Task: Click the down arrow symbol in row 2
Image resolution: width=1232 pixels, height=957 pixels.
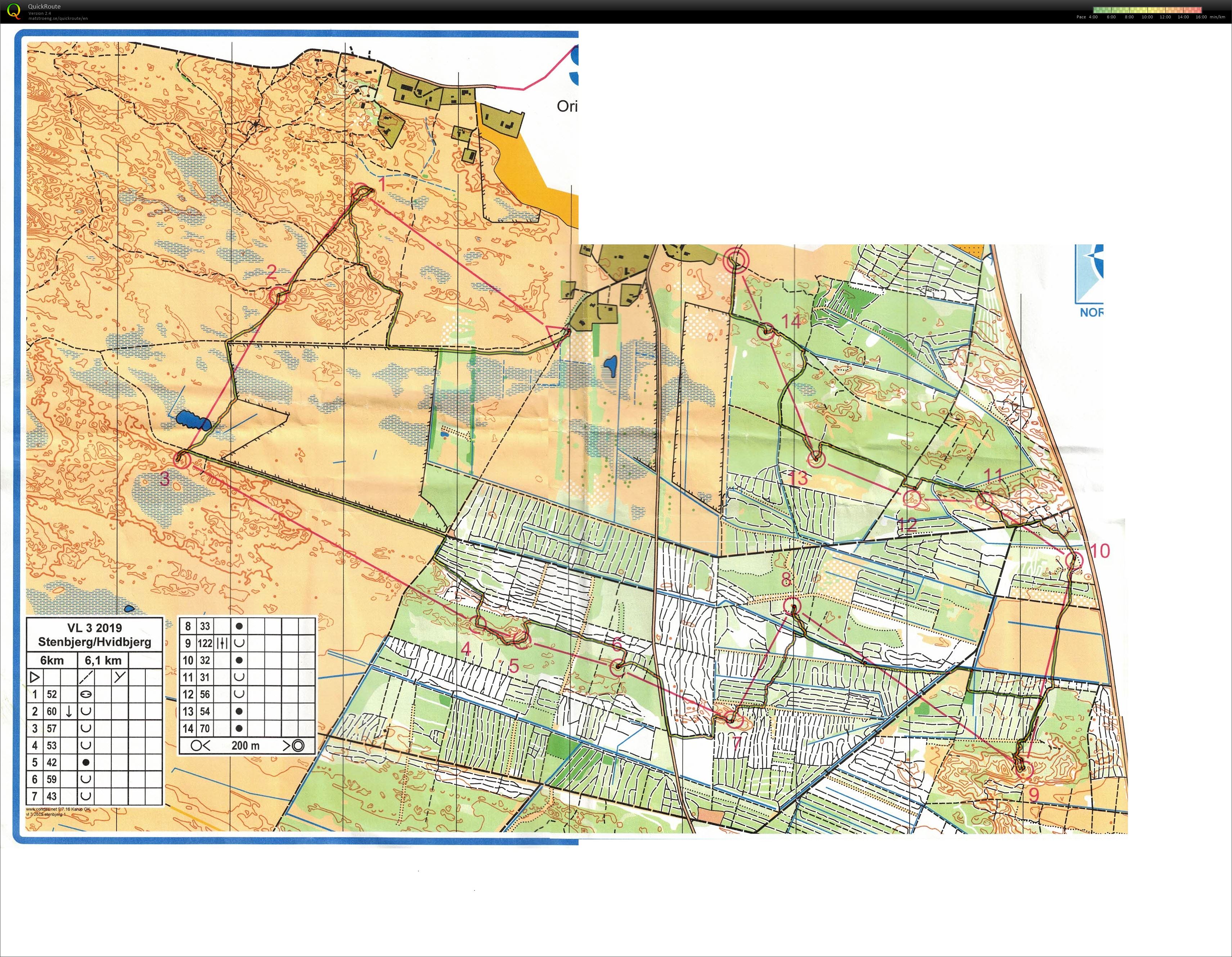Action: (69, 711)
